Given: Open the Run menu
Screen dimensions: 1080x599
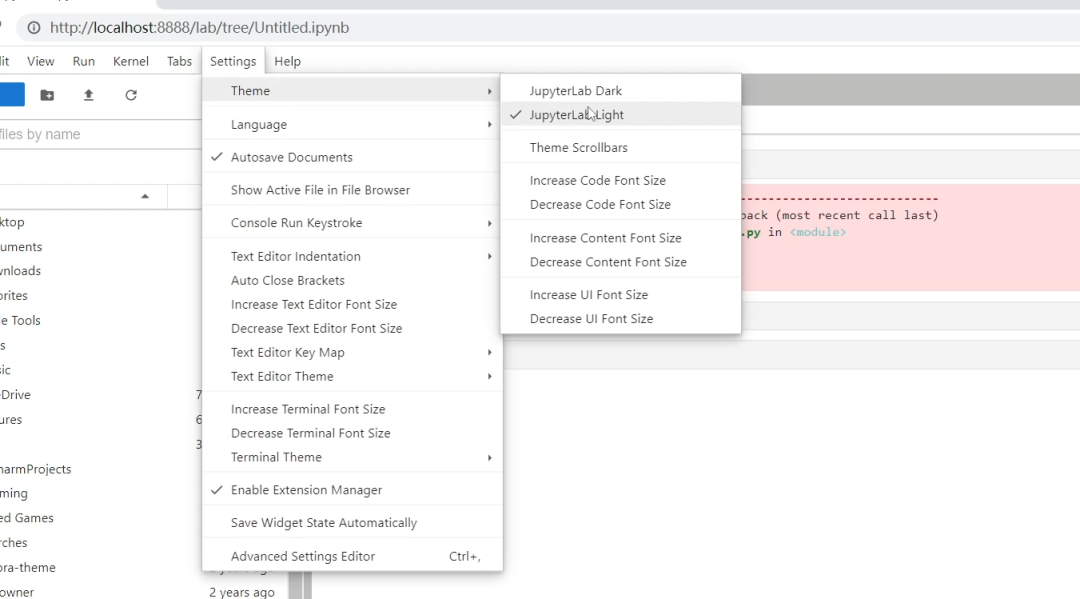Looking at the screenshot, I should click(84, 61).
